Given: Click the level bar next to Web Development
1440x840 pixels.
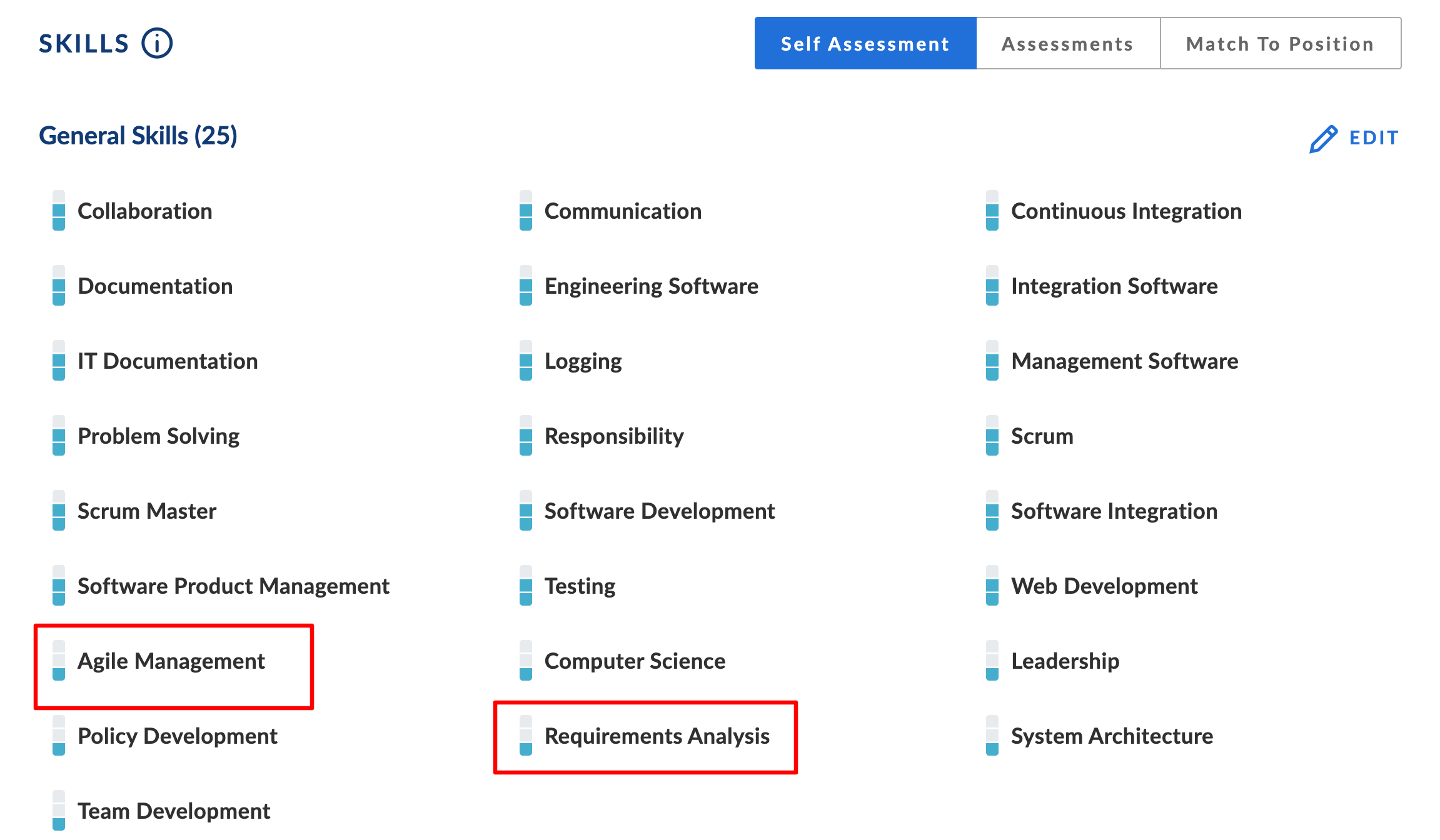Looking at the screenshot, I should tap(992, 586).
